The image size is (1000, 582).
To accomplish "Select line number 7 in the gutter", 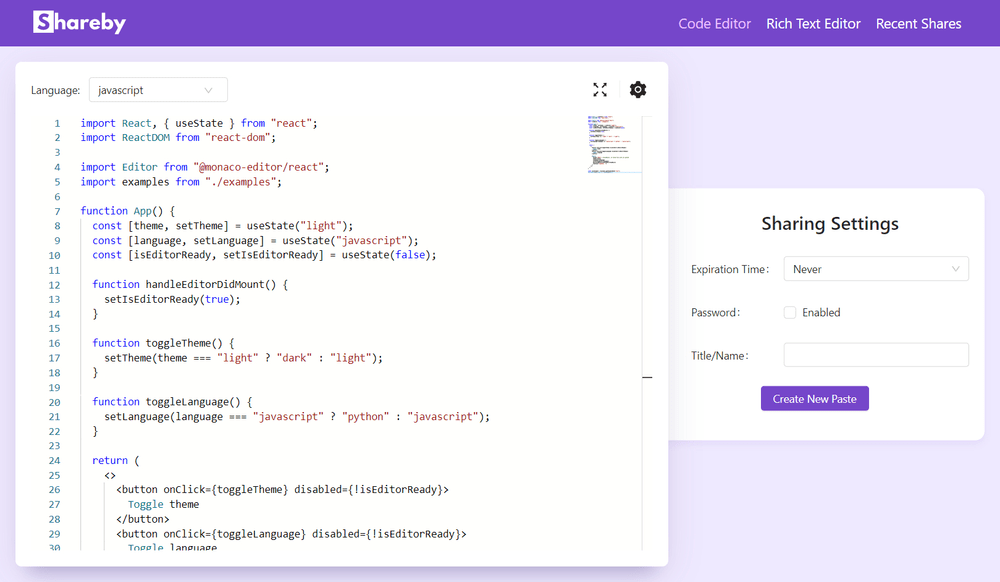I will click(x=57, y=211).
